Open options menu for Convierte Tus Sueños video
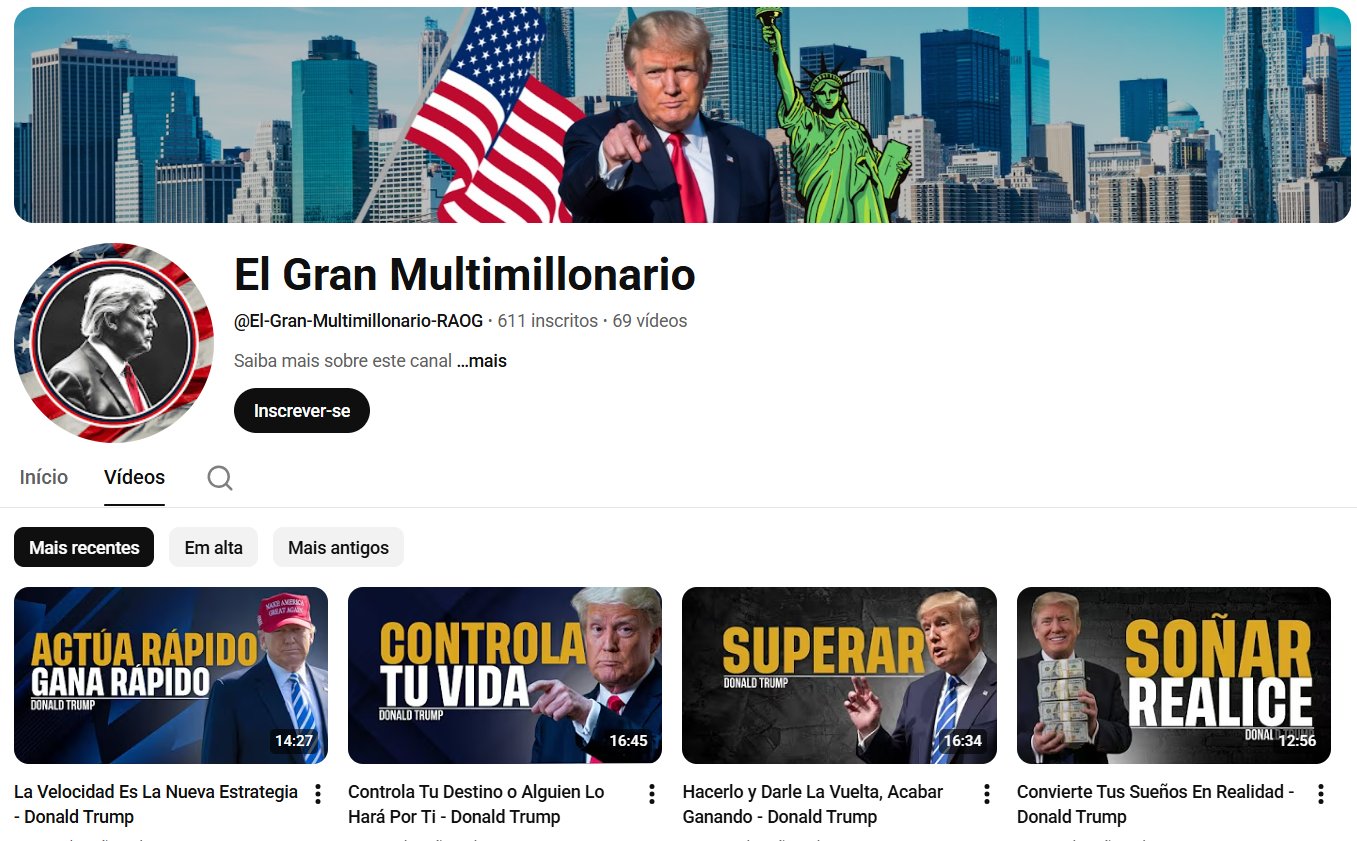This screenshot has width=1357, height=841. coord(1321,794)
